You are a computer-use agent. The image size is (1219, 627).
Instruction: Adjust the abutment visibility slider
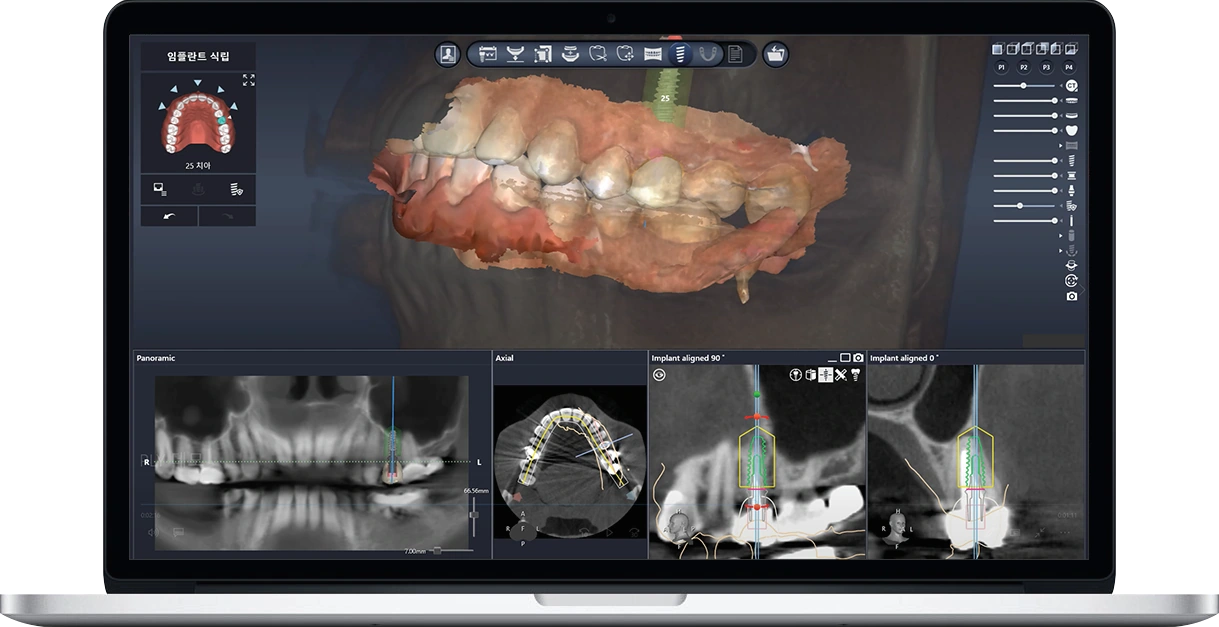pyautogui.click(x=1024, y=190)
